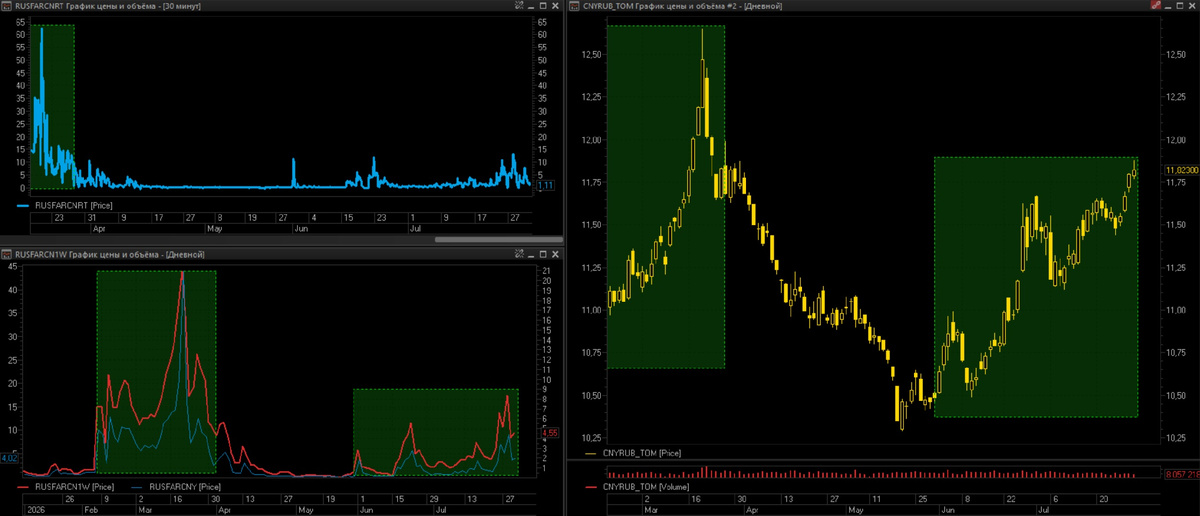Toggle the link/pin icon in RUSFARCN1W title bar
The width and height of the screenshot is (1200, 516).
[x=519, y=255]
